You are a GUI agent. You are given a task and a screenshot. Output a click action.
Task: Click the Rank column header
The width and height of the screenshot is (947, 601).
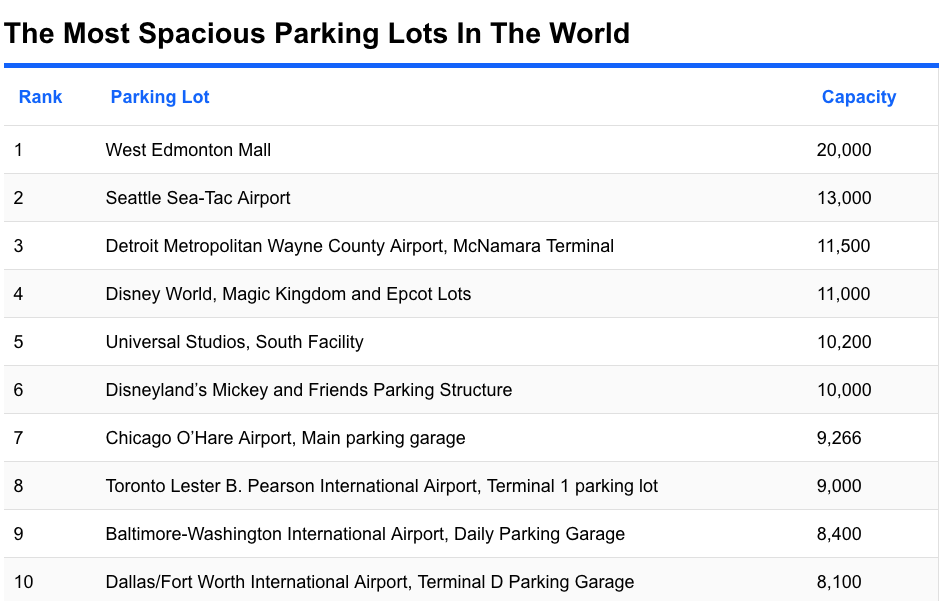[40, 97]
